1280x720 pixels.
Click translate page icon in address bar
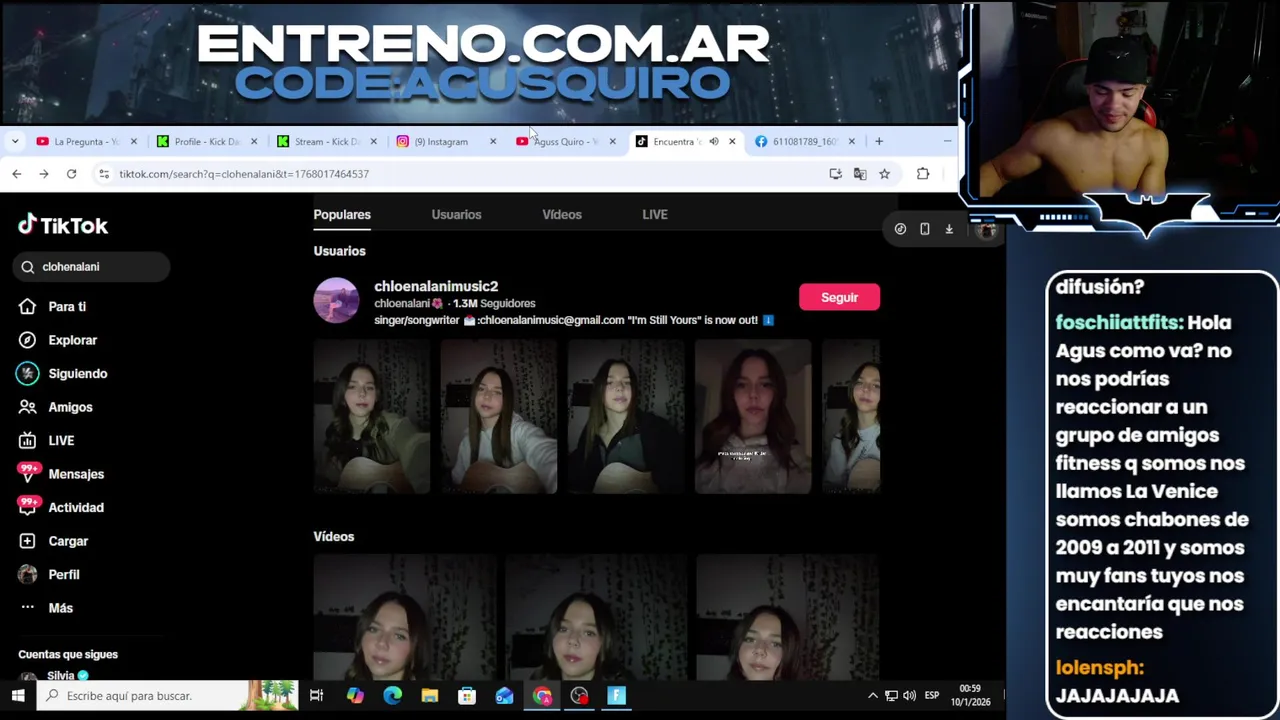tap(860, 174)
